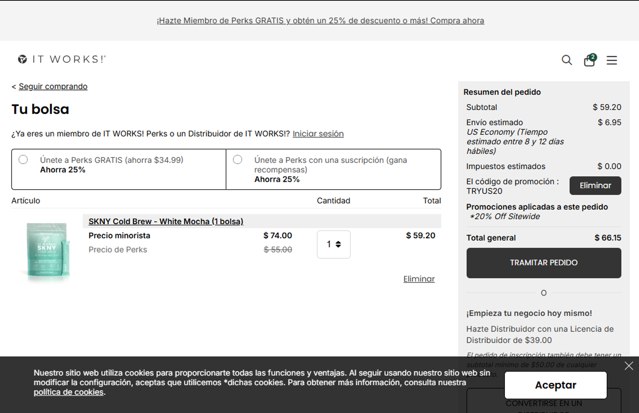Click the Iniciar sesión link
This screenshot has width=639, height=413.
[318, 134]
